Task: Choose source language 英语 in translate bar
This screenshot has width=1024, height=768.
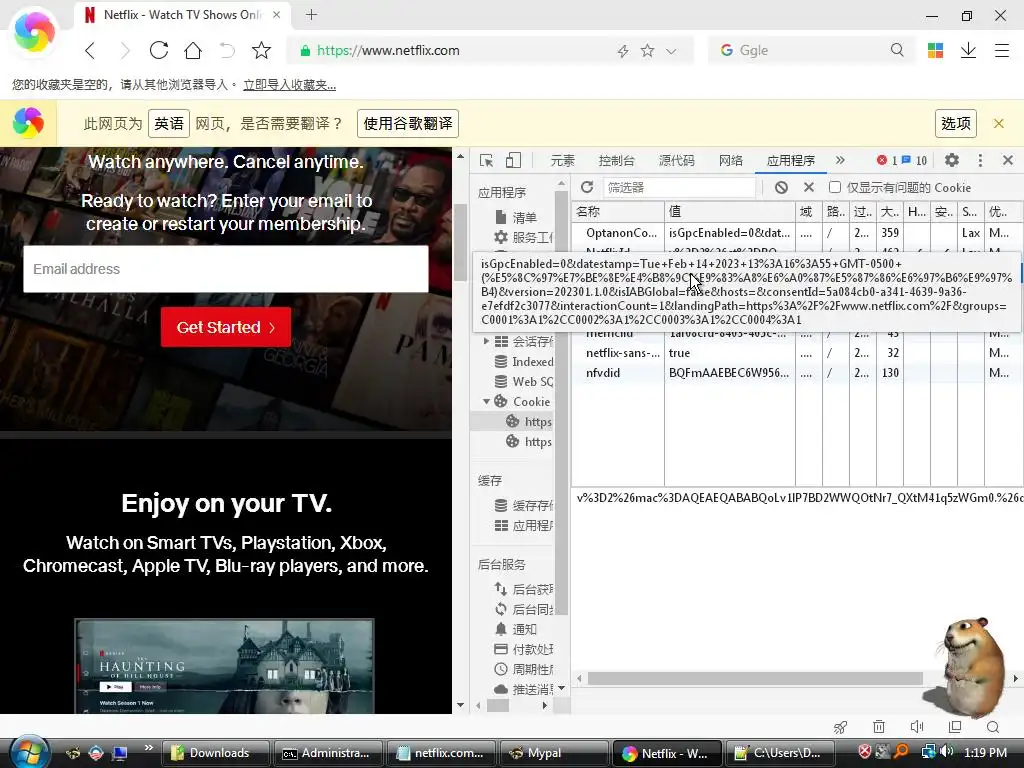Action: (169, 123)
